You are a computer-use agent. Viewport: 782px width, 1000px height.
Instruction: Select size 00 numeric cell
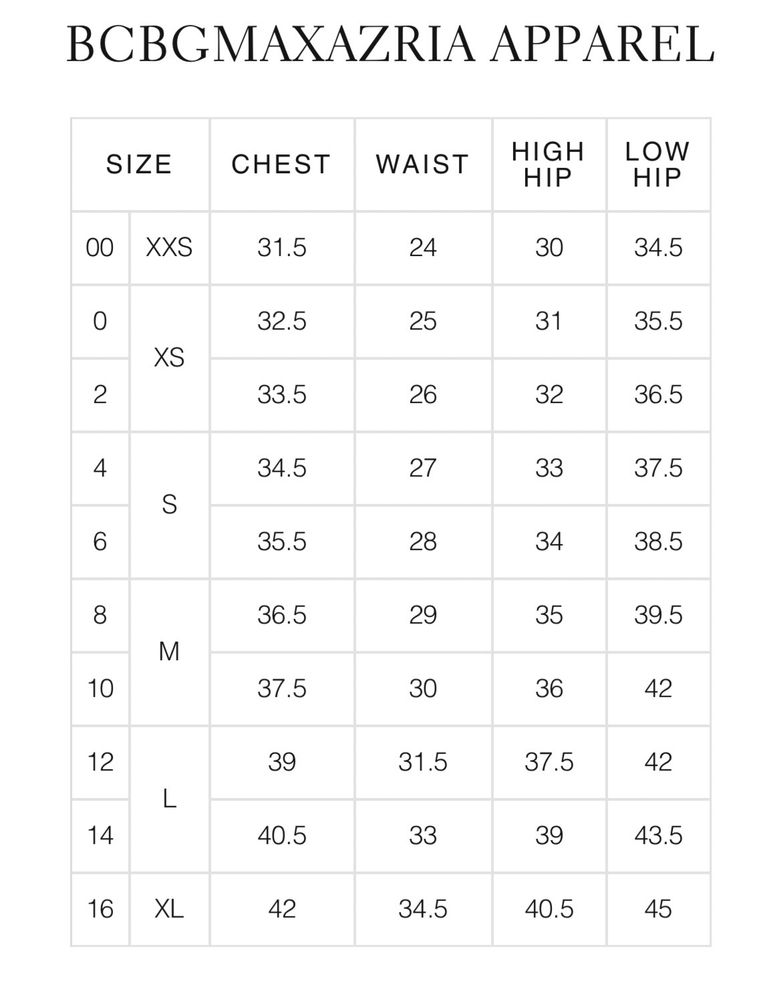(x=100, y=247)
